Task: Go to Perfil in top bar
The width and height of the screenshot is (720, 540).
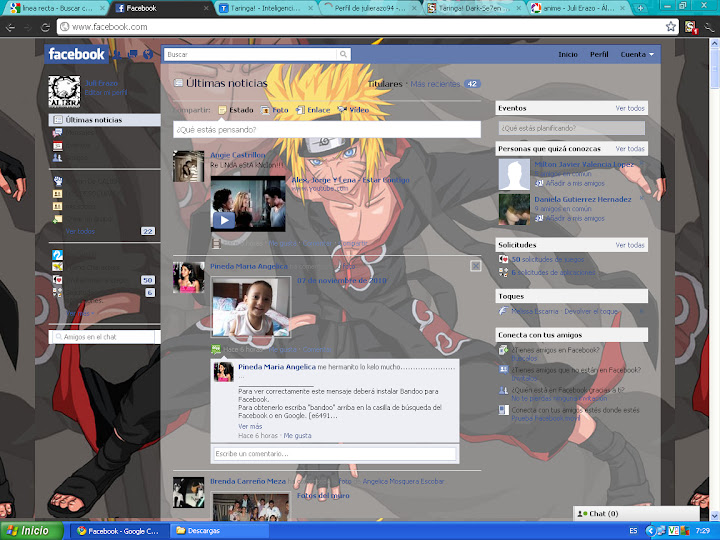Action: (x=599, y=54)
